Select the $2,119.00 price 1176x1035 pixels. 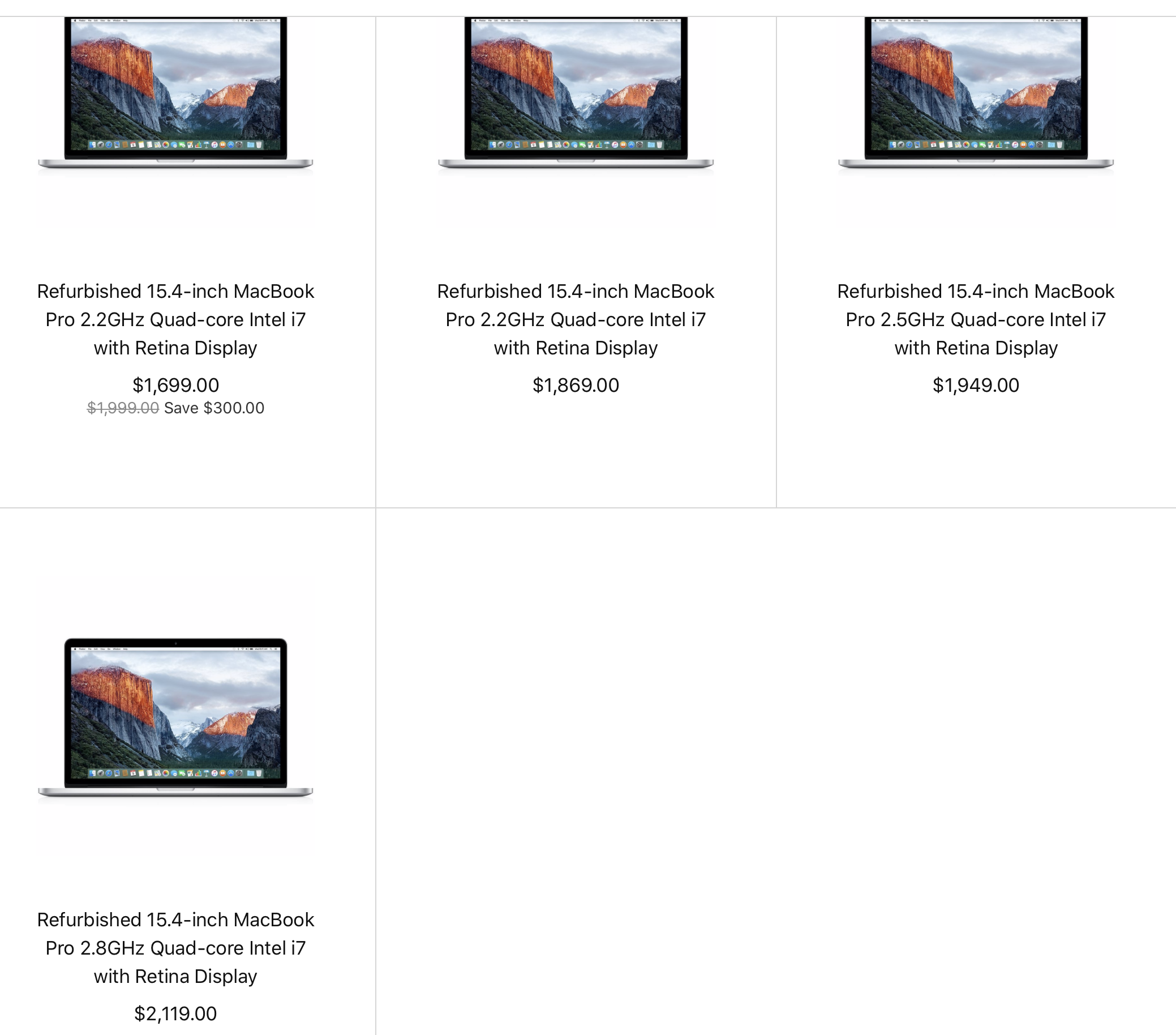click(175, 1013)
